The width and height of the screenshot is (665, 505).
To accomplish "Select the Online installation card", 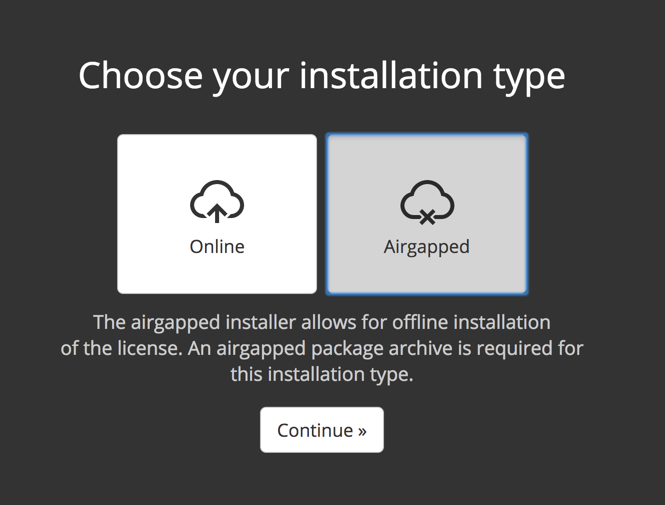I will [x=217, y=214].
